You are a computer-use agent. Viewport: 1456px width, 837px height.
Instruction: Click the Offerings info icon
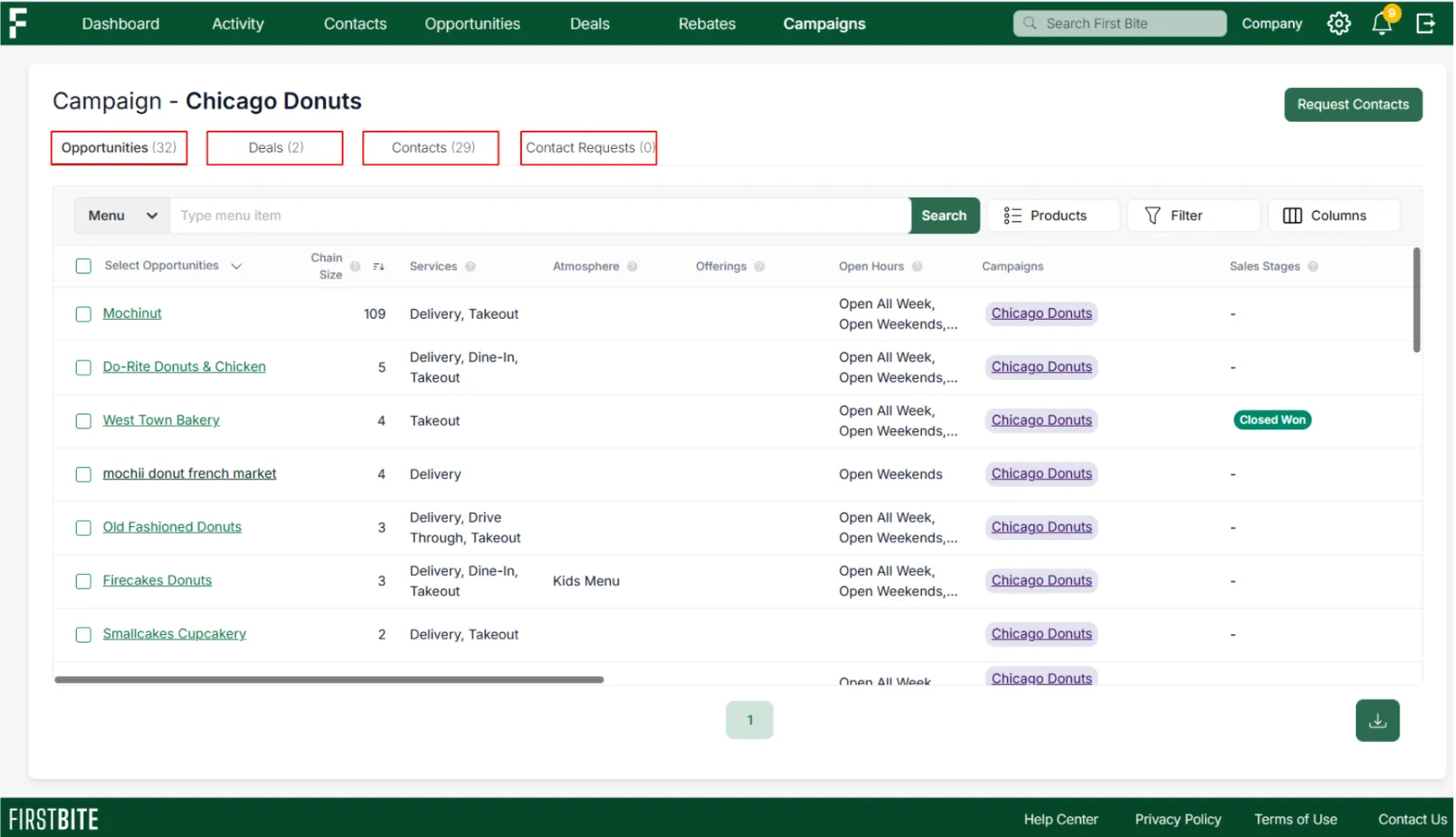click(761, 267)
